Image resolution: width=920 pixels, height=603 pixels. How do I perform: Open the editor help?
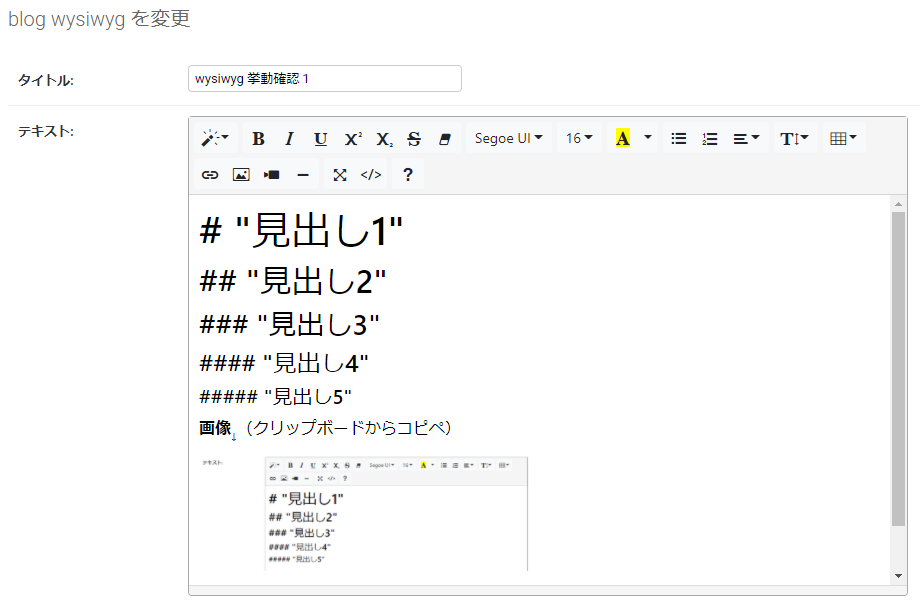click(406, 174)
